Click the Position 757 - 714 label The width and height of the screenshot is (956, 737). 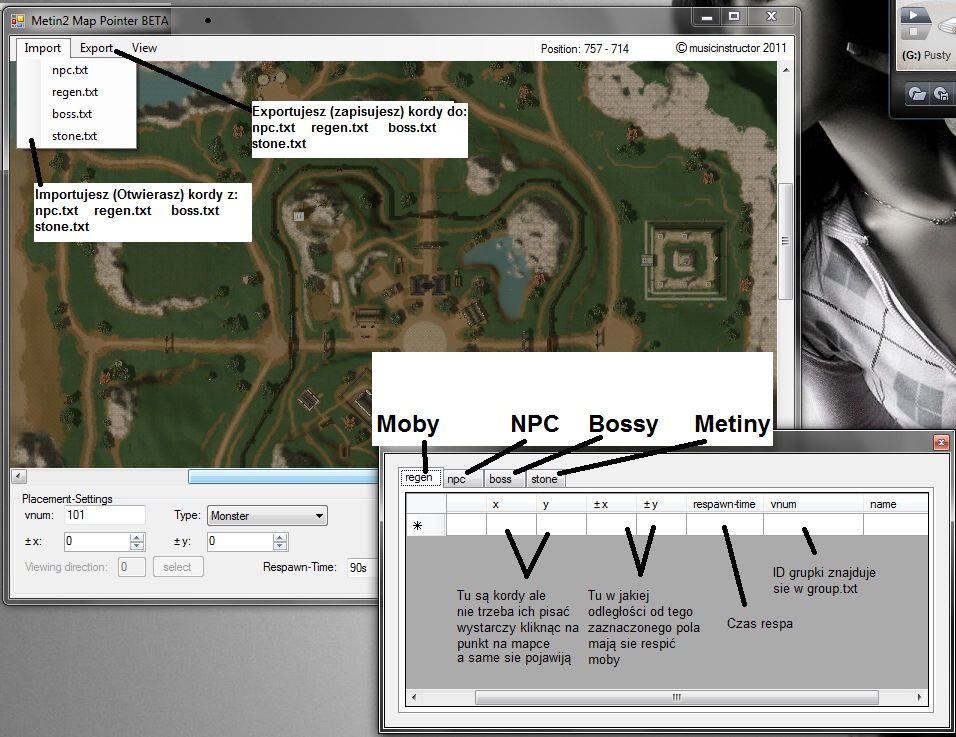[584, 49]
